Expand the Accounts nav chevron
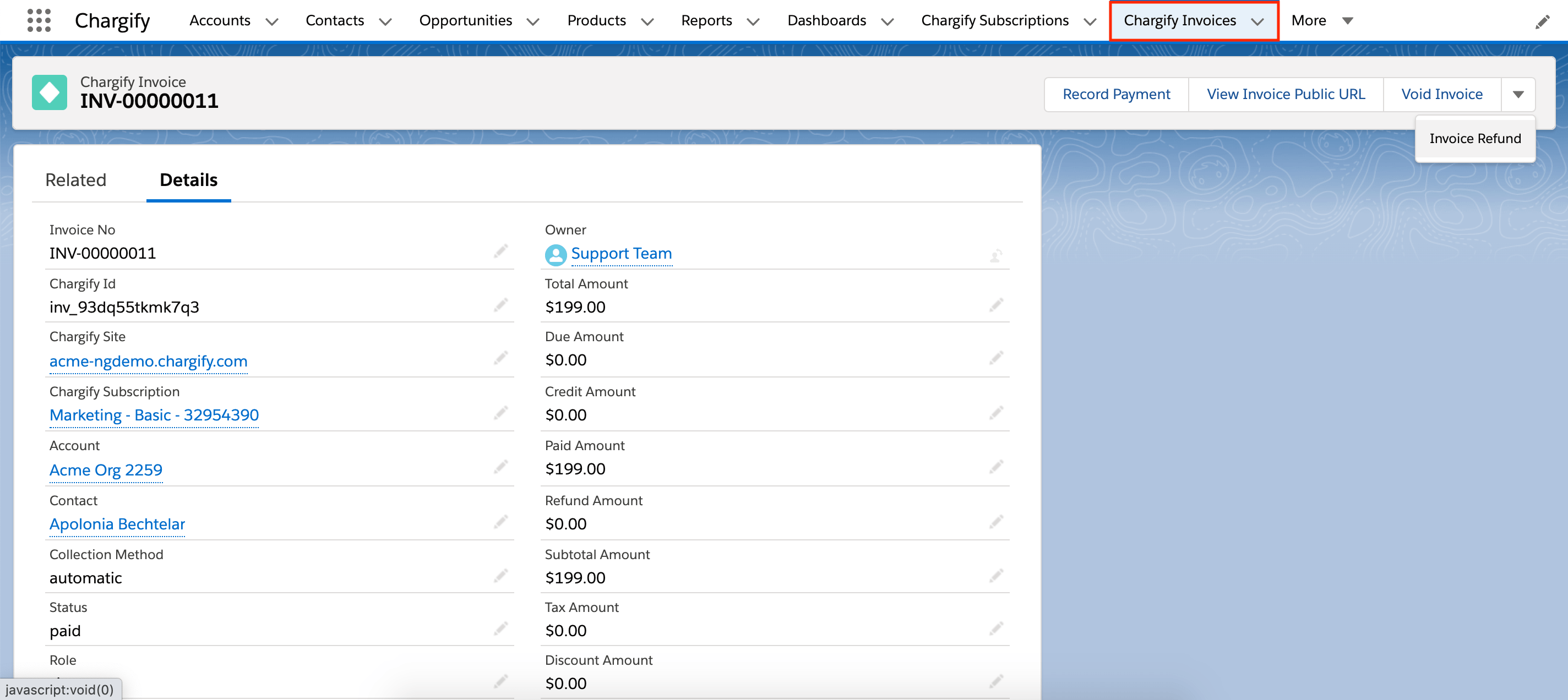1568x700 pixels. pos(272,21)
